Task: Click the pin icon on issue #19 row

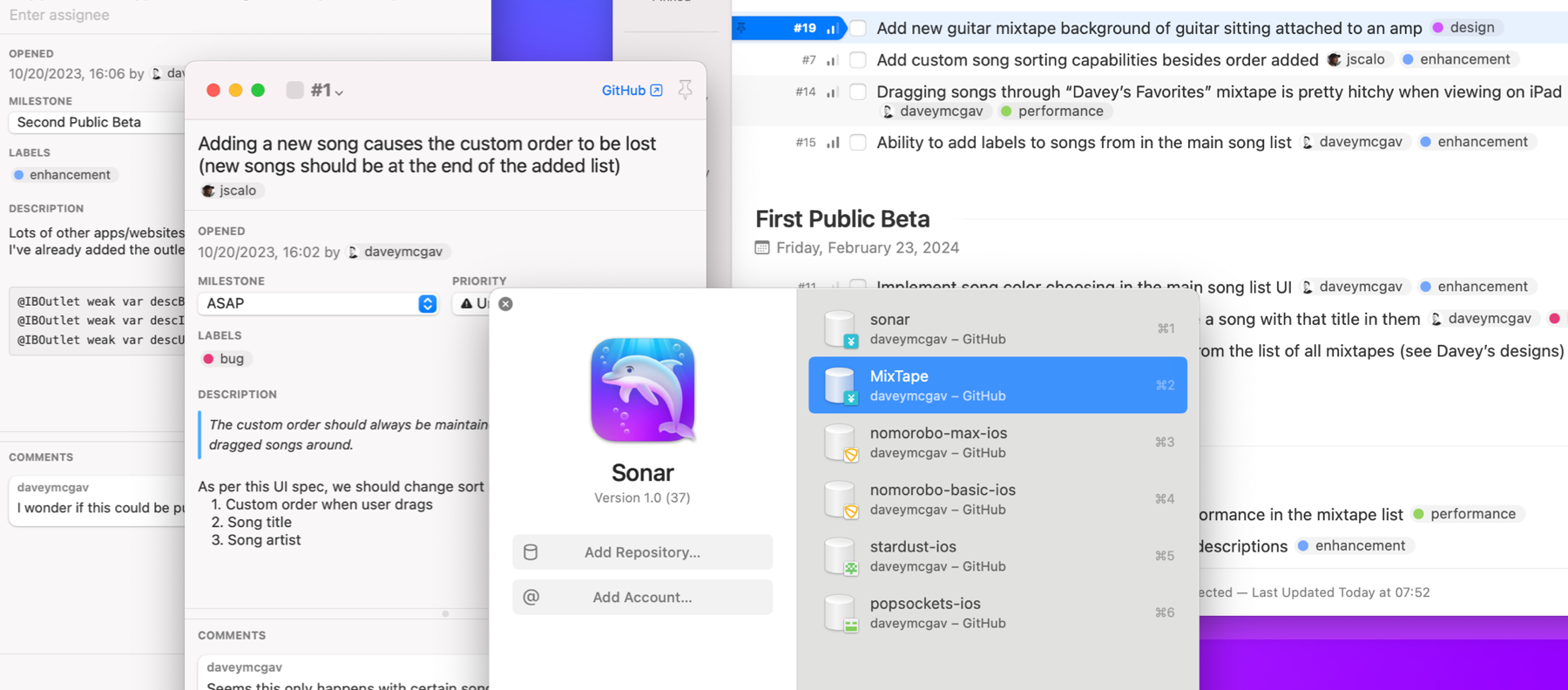Action: pos(741,28)
